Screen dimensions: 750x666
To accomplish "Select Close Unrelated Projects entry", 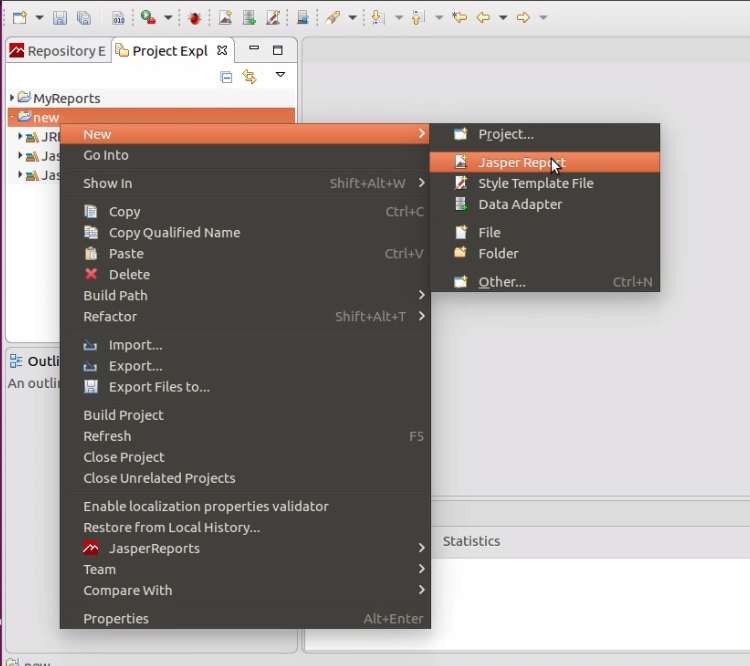I will click(245, 478).
